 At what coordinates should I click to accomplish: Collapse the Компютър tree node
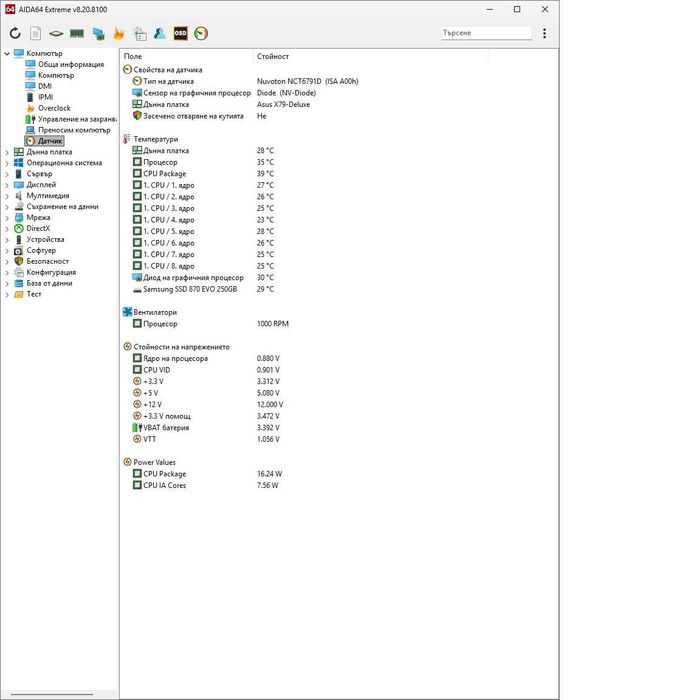click(7, 54)
